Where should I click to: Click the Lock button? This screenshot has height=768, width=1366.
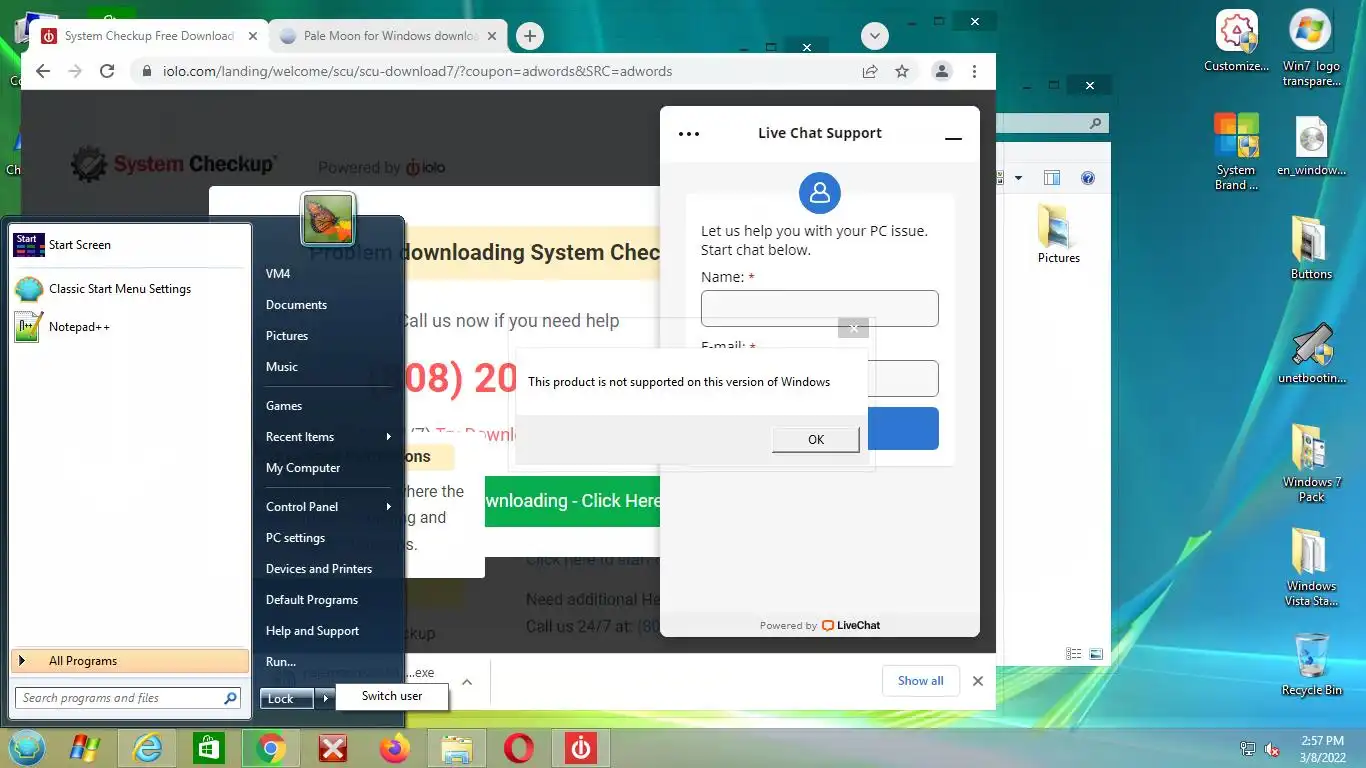(x=287, y=699)
